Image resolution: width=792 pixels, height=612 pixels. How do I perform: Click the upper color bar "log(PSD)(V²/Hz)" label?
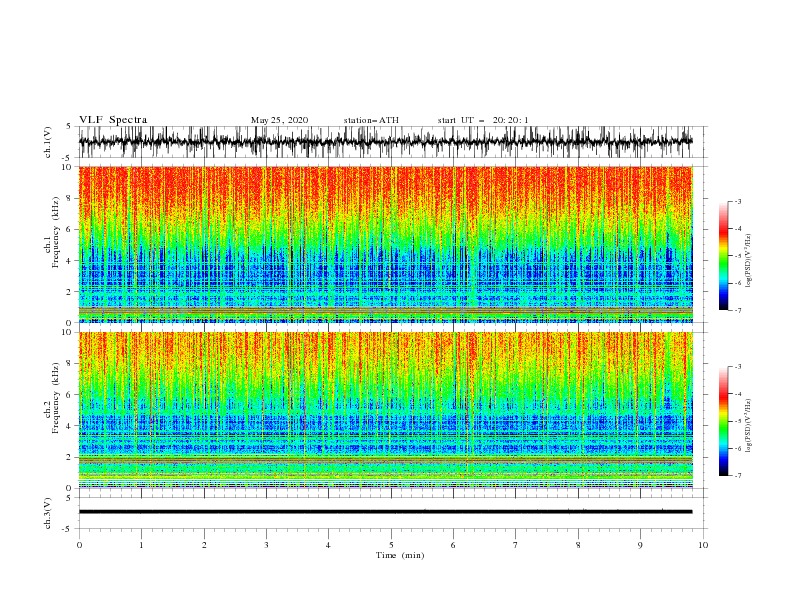click(749, 261)
